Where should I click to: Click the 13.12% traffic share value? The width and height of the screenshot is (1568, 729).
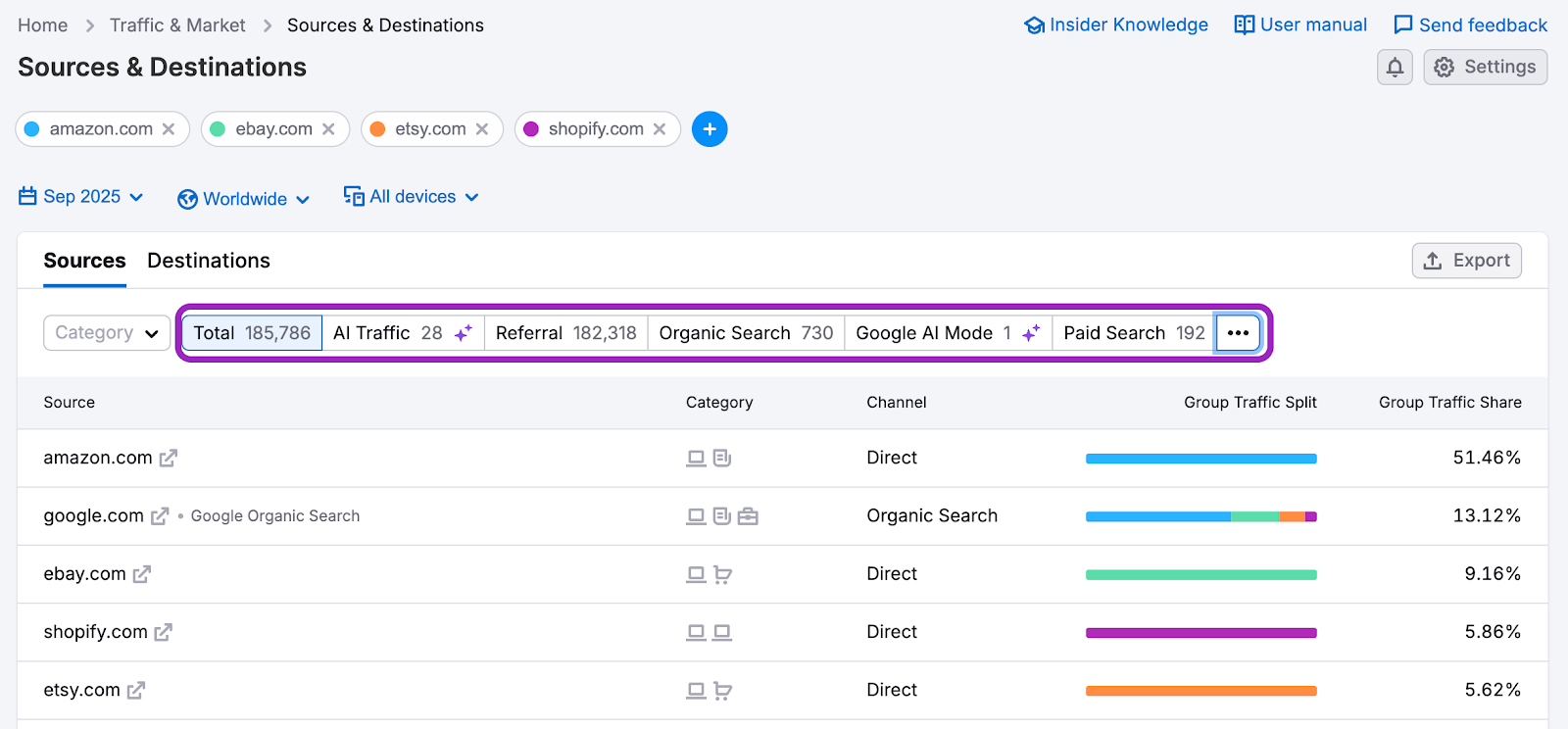tap(1487, 515)
